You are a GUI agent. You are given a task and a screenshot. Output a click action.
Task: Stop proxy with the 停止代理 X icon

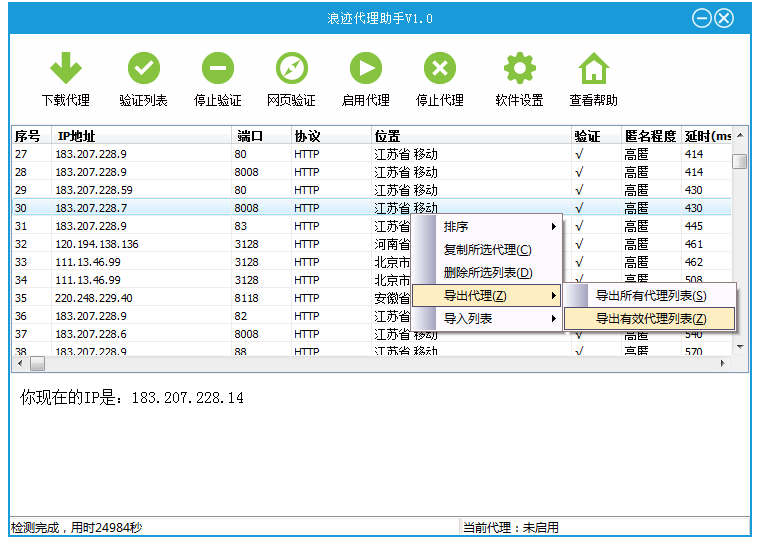pos(439,69)
